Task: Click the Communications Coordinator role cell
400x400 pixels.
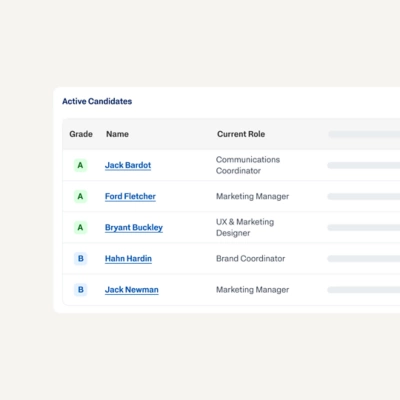Action: pyautogui.click(x=248, y=165)
